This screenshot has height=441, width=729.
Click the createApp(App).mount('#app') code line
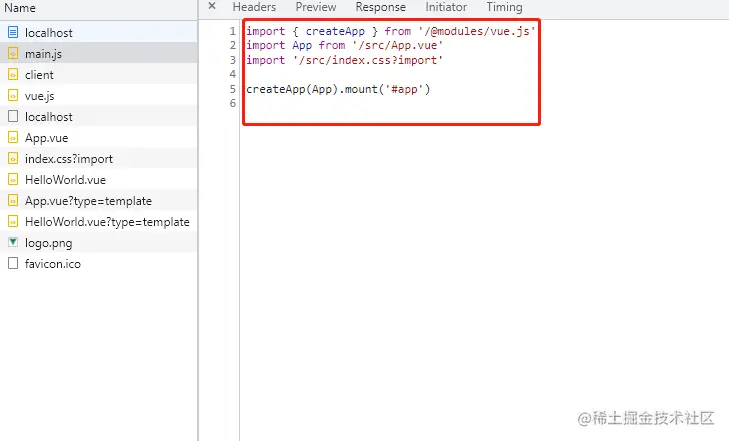338,89
